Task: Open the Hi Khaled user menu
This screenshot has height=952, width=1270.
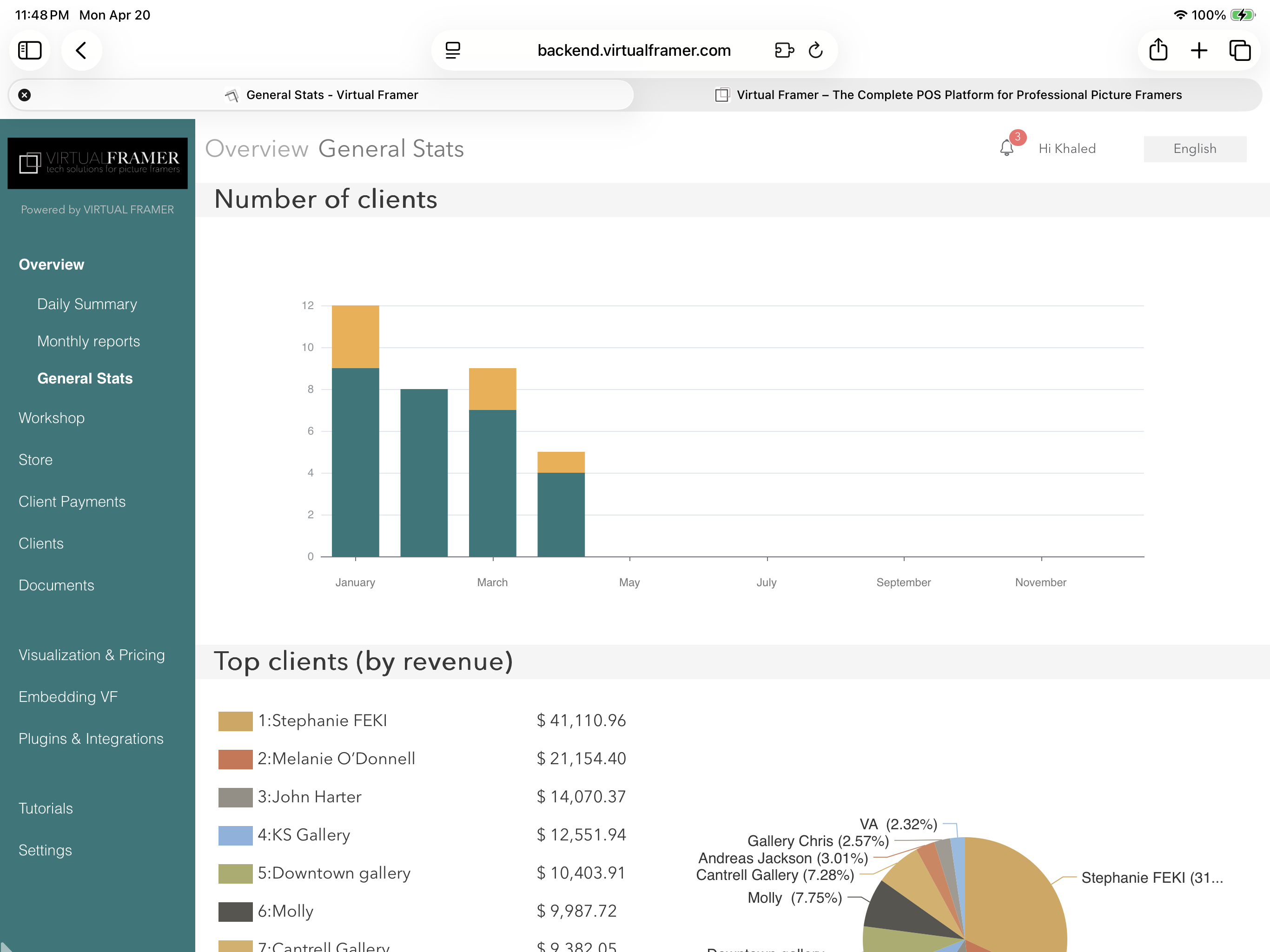Action: tap(1067, 149)
